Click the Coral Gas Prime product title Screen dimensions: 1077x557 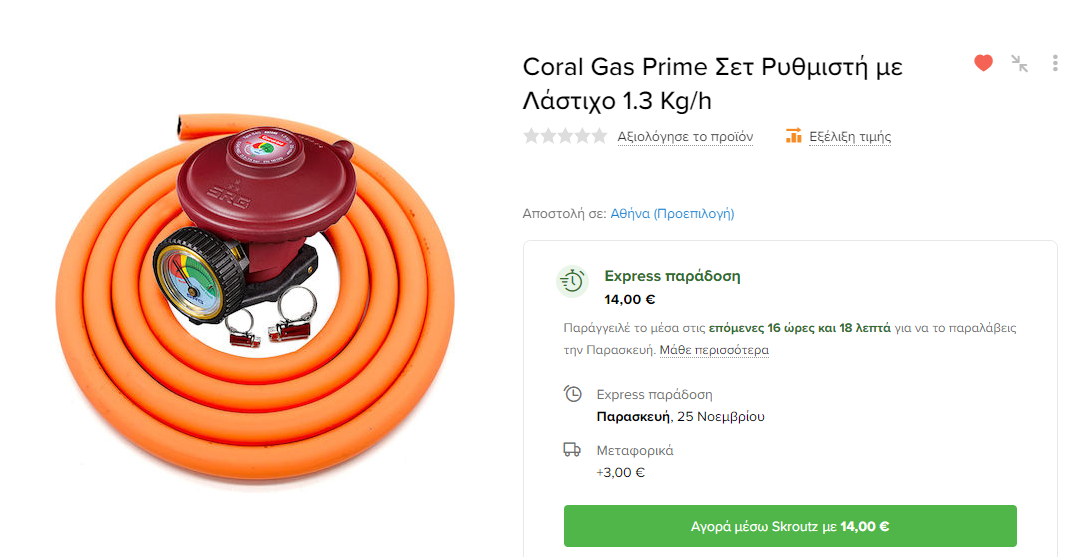pos(712,84)
